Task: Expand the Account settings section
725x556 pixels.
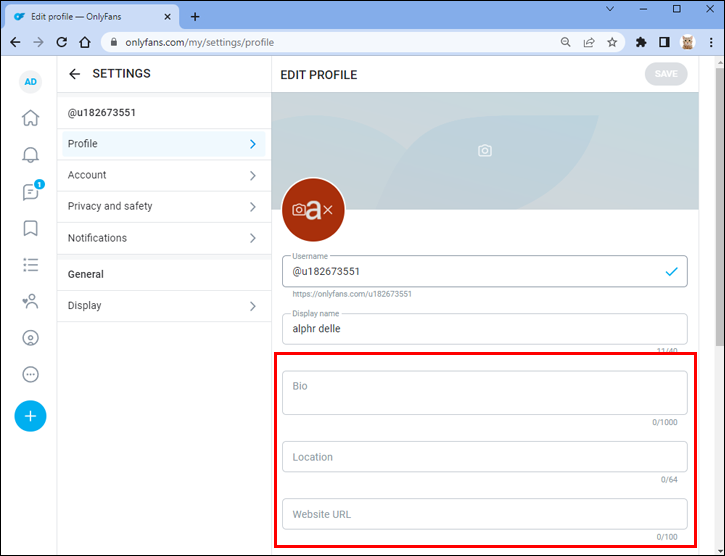Action: click(x=164, y=175)
